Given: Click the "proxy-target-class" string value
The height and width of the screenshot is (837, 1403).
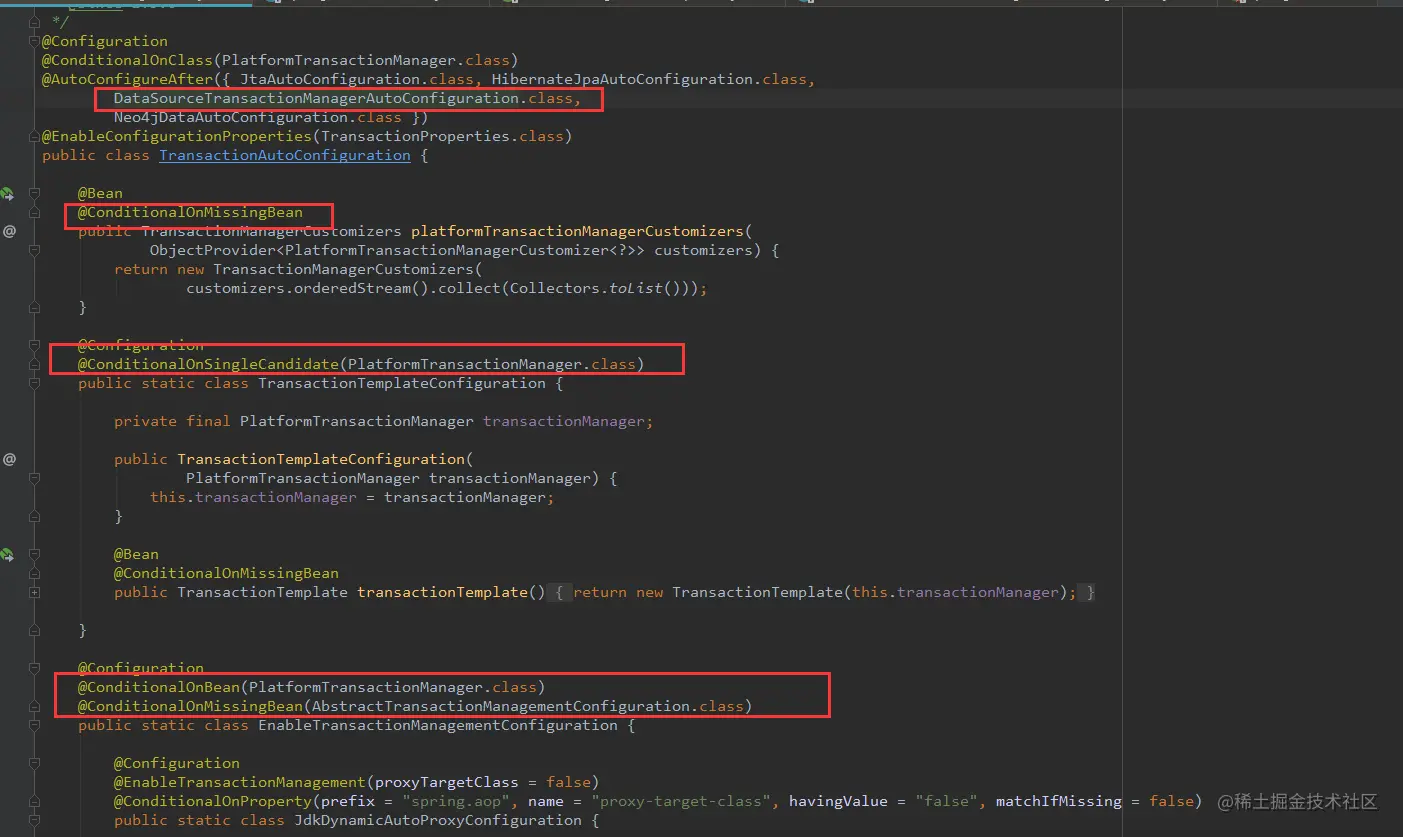Looking at the screenshot, I should coord(681,801).
